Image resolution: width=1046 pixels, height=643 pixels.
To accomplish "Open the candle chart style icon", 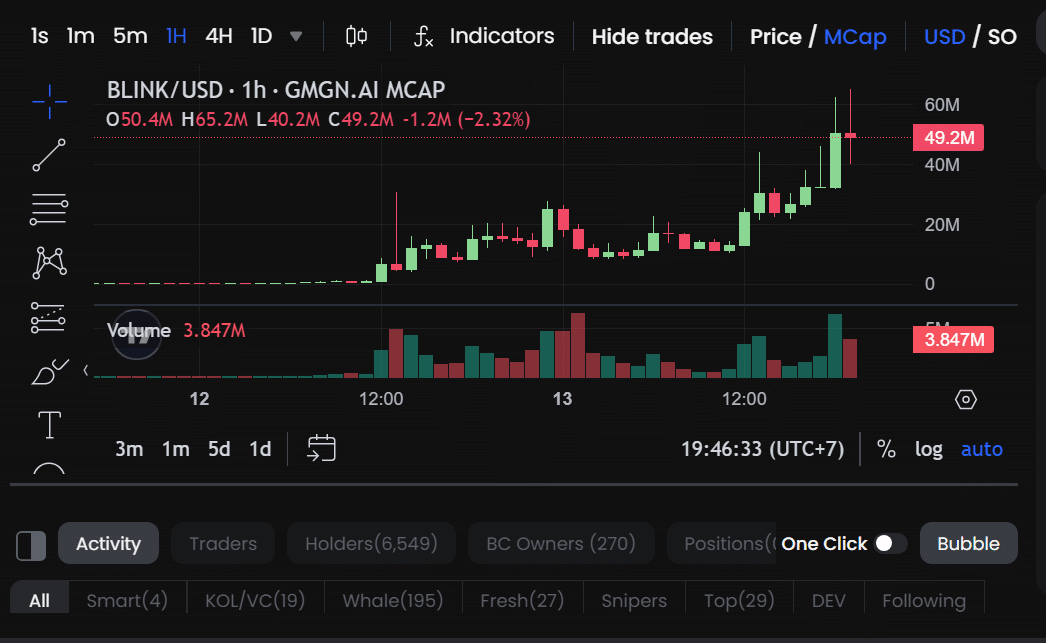I will coord(356,36).
